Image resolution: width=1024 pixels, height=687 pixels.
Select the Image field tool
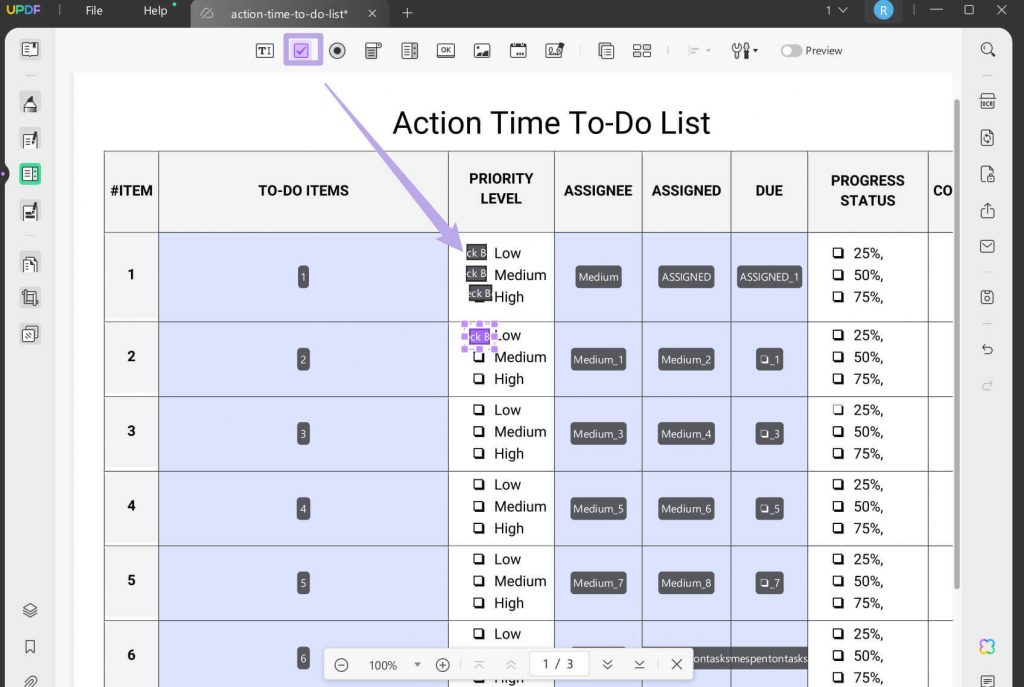[481, 50]
